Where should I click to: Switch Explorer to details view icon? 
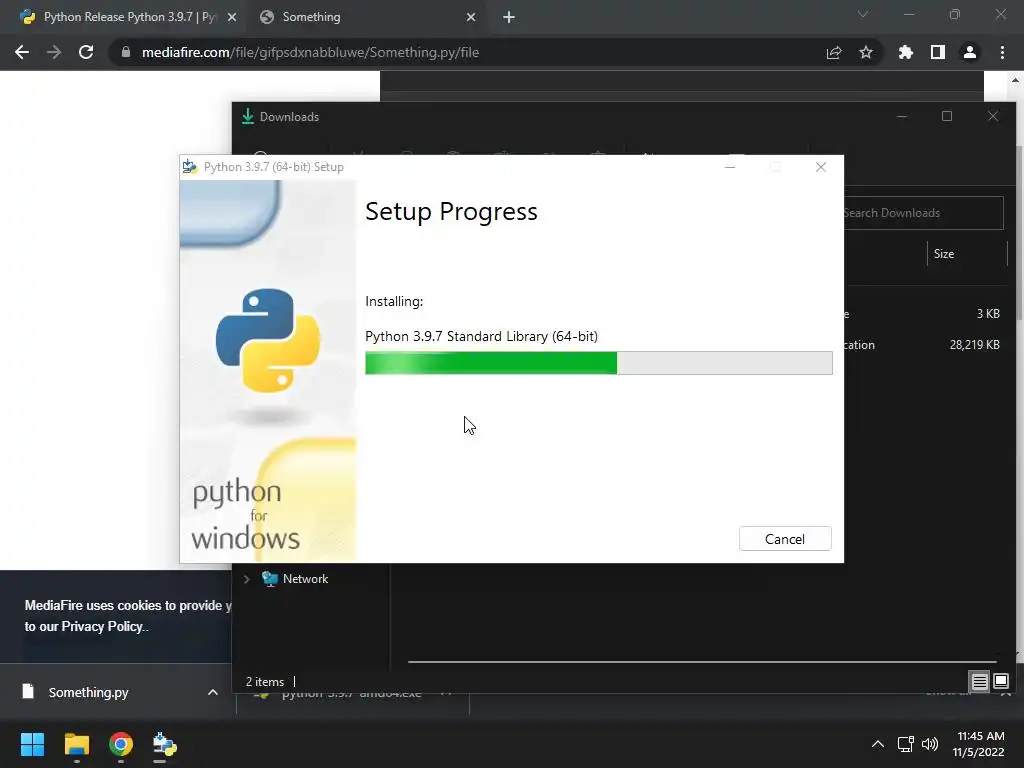pyautogui.click(x=980, y=682)
